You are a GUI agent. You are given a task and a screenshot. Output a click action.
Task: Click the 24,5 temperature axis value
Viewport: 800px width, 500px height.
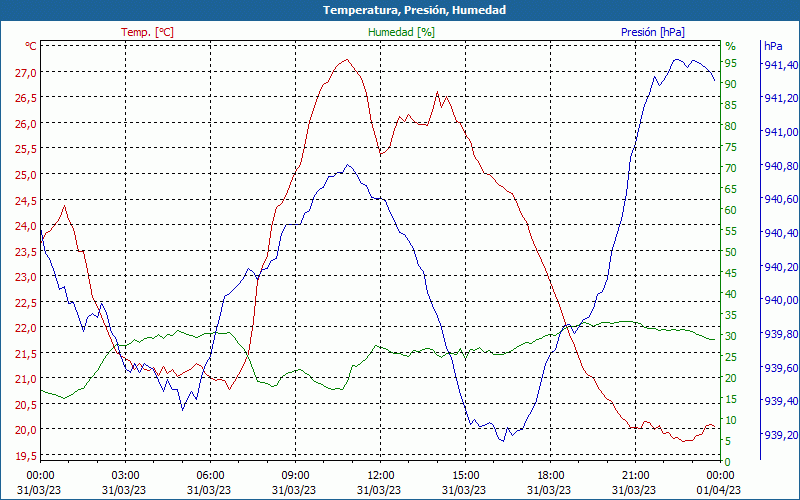click(26, 201)
